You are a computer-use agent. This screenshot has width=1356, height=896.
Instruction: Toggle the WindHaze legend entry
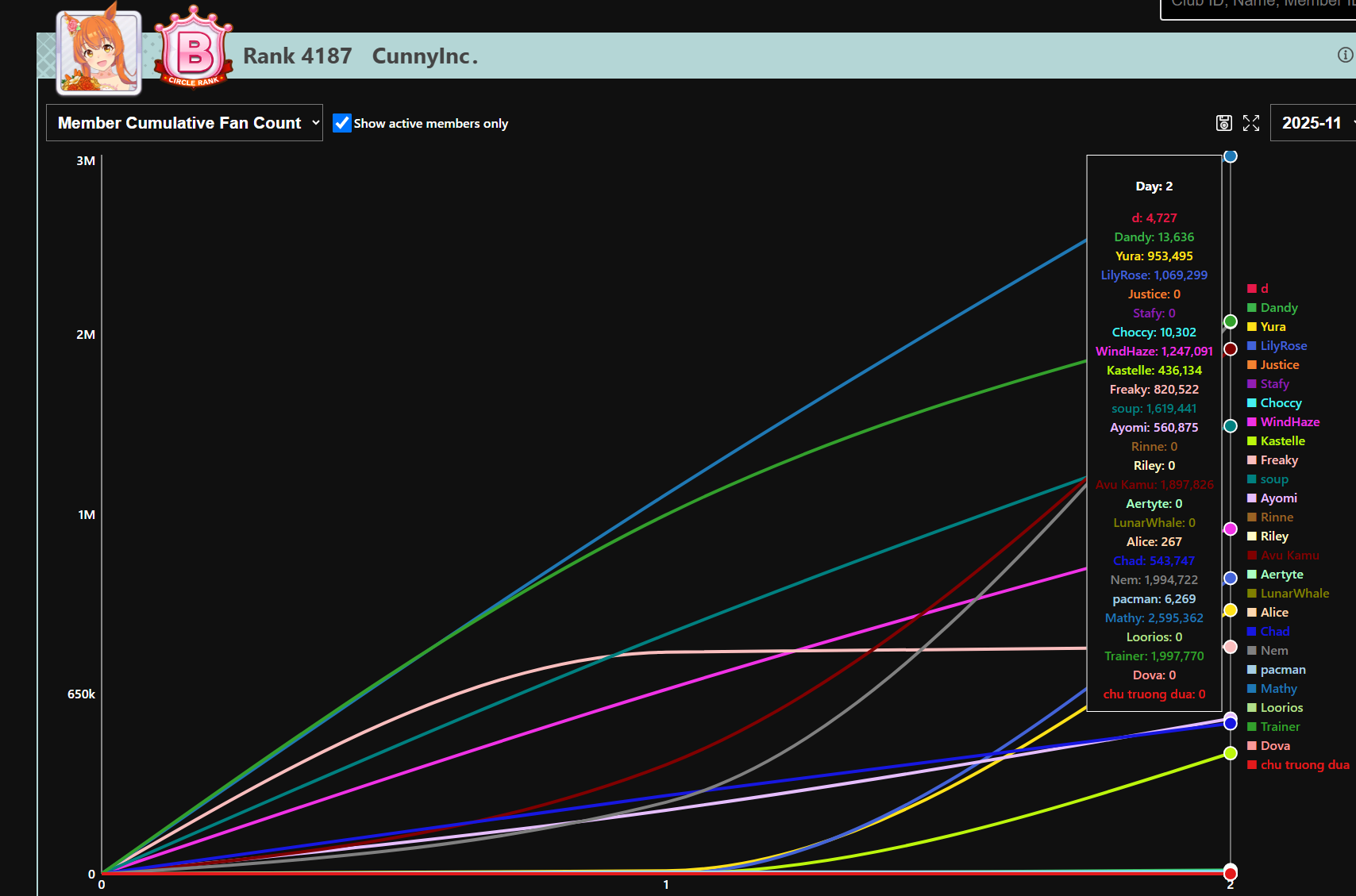click(x=1283, y=422)
